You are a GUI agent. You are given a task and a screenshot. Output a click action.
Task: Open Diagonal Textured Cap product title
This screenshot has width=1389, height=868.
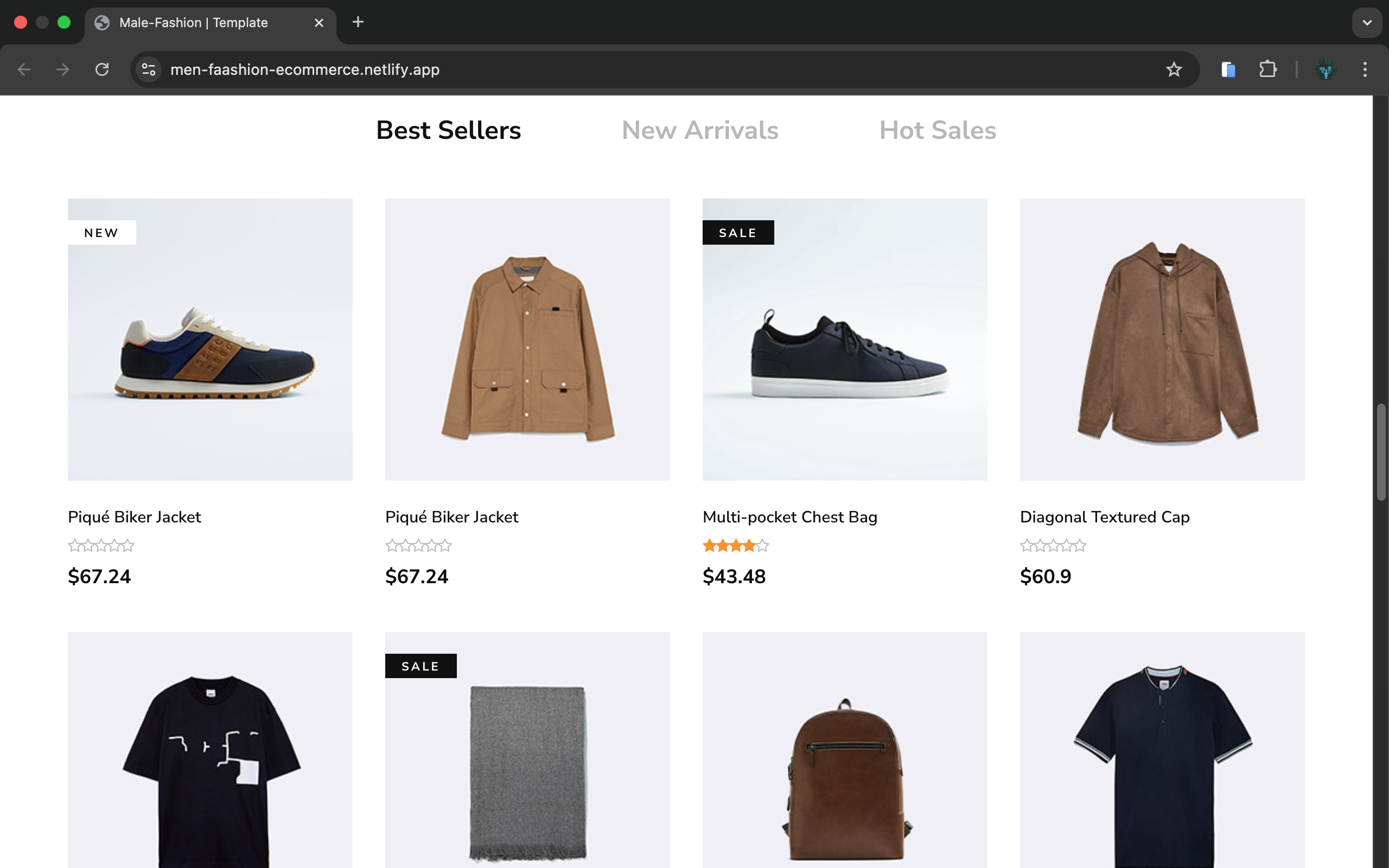(x=1105, y=516)
